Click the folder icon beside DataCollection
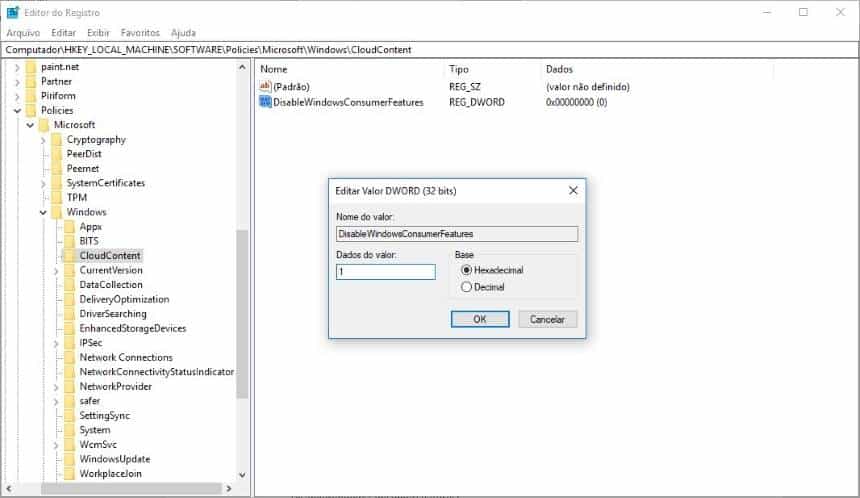Image resolution: width=860 pixels, height=498 pixels. pos(70,285)
